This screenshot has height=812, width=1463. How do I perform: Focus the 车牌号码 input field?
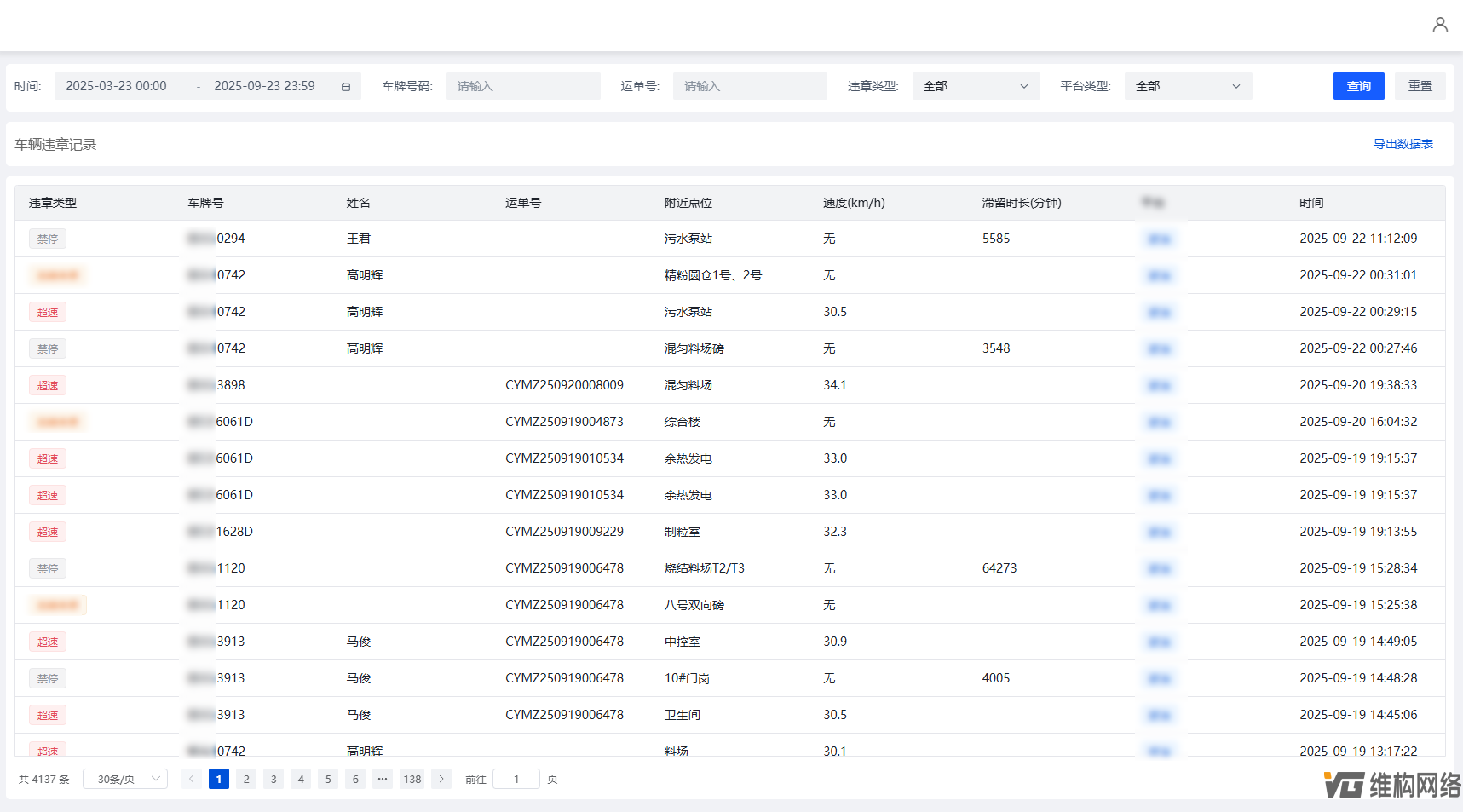523,86
